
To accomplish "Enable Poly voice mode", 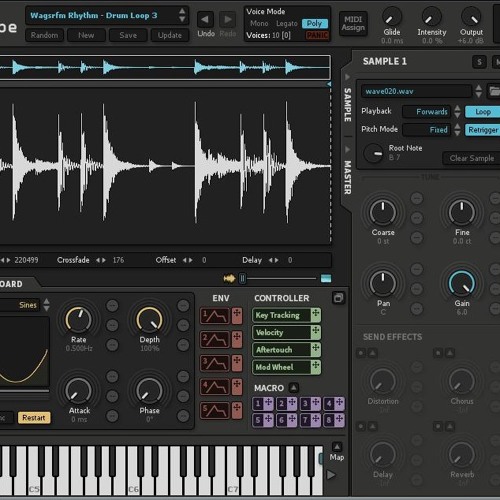I will click(x=315, y=23).
